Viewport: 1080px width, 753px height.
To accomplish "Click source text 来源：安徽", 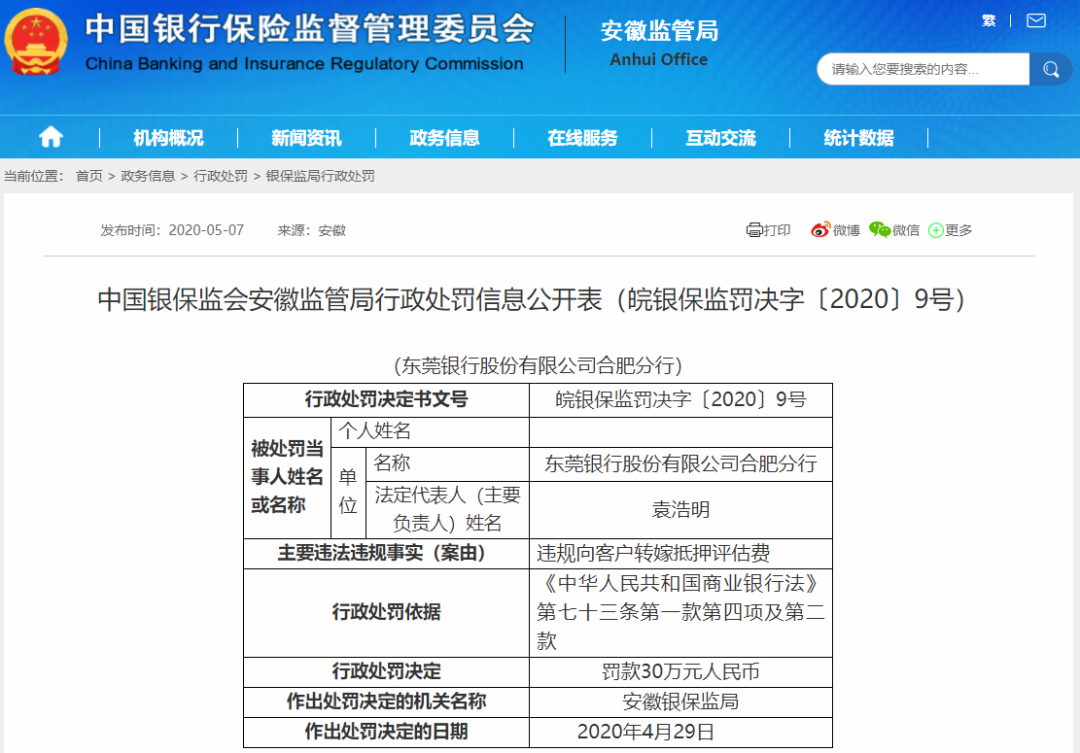I will click(x=311, y=230).
